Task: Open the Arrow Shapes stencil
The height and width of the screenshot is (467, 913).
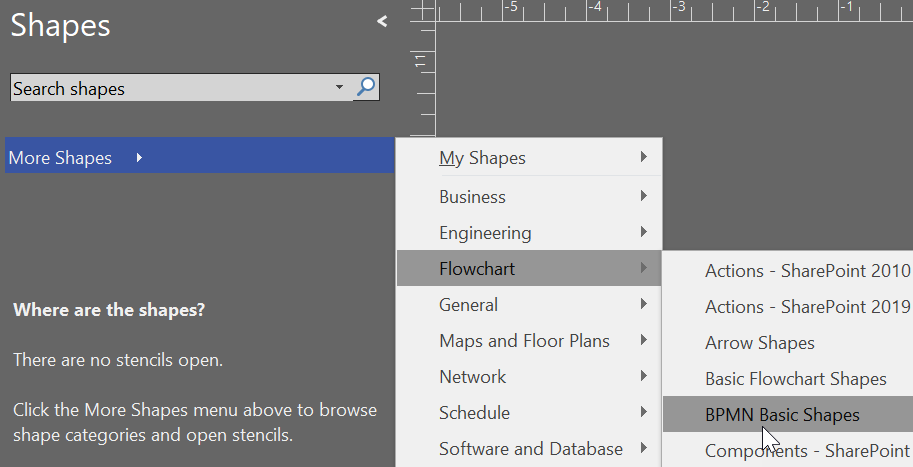Action: tap(760, 343)
